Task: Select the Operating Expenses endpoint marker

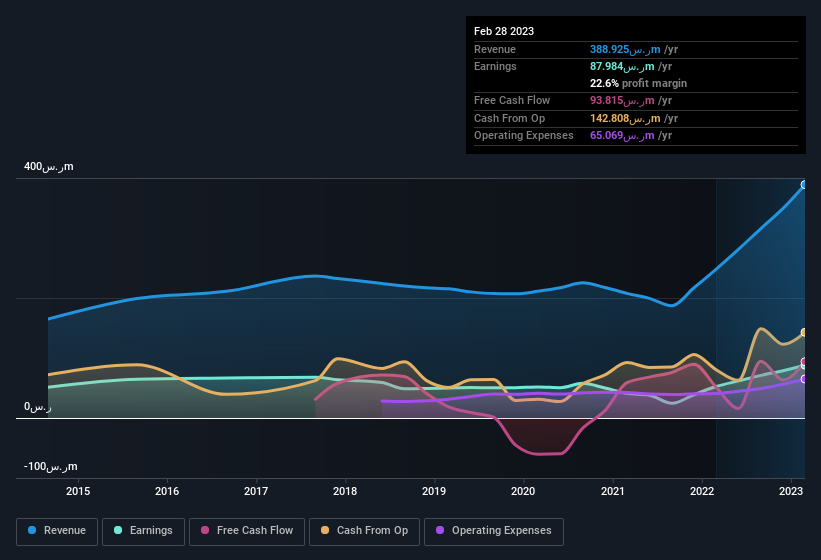Action: [x=804, y=379]
